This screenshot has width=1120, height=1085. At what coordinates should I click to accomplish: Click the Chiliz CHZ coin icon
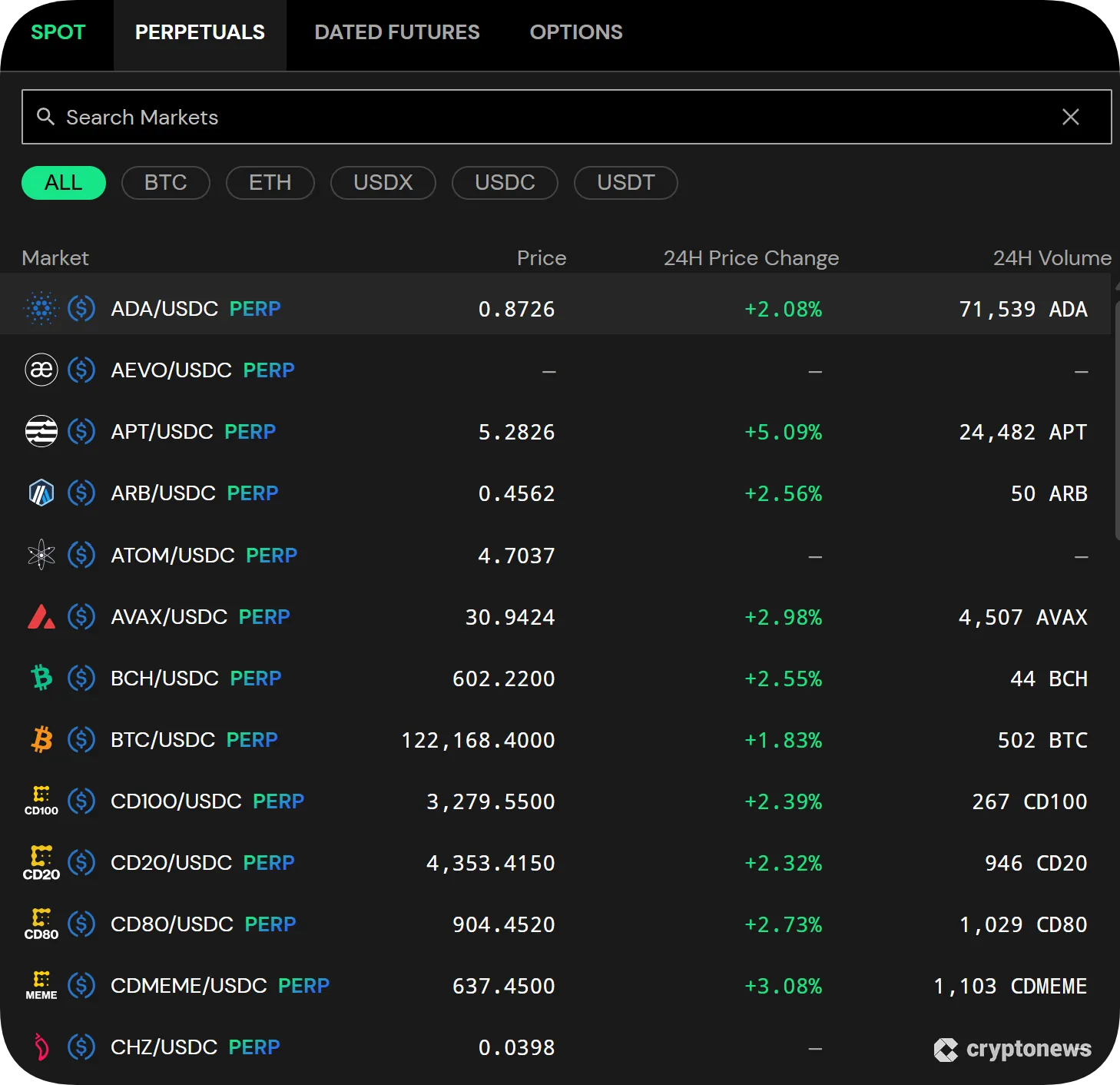point(41,1047)
